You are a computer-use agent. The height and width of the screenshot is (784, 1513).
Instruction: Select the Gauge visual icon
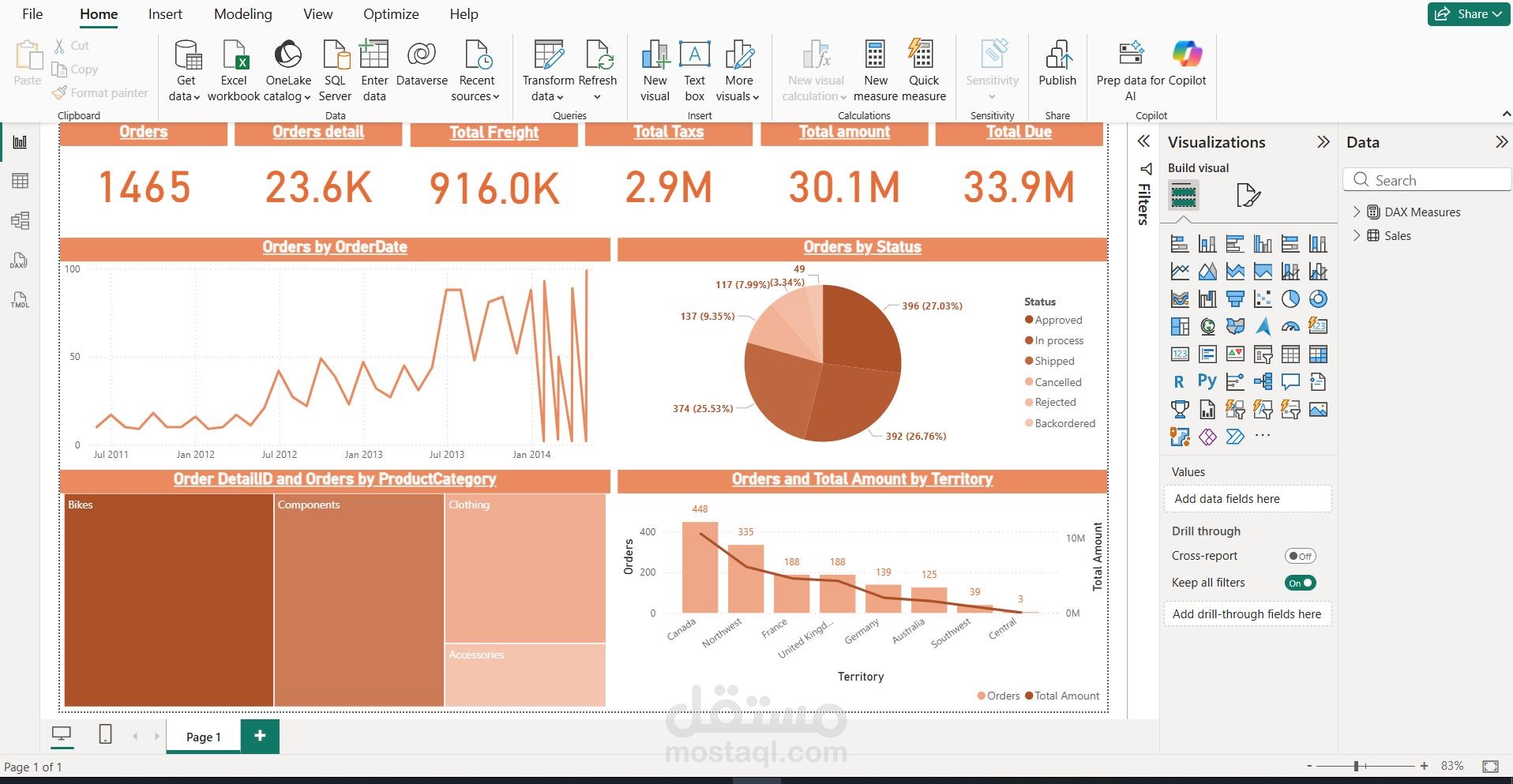[1291, 326]
